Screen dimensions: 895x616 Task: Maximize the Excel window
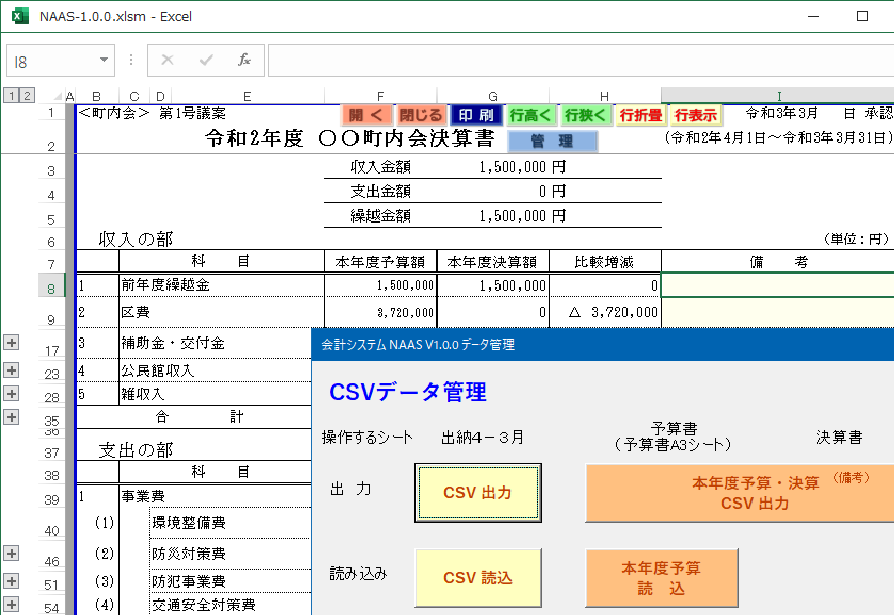click(862, 16)
